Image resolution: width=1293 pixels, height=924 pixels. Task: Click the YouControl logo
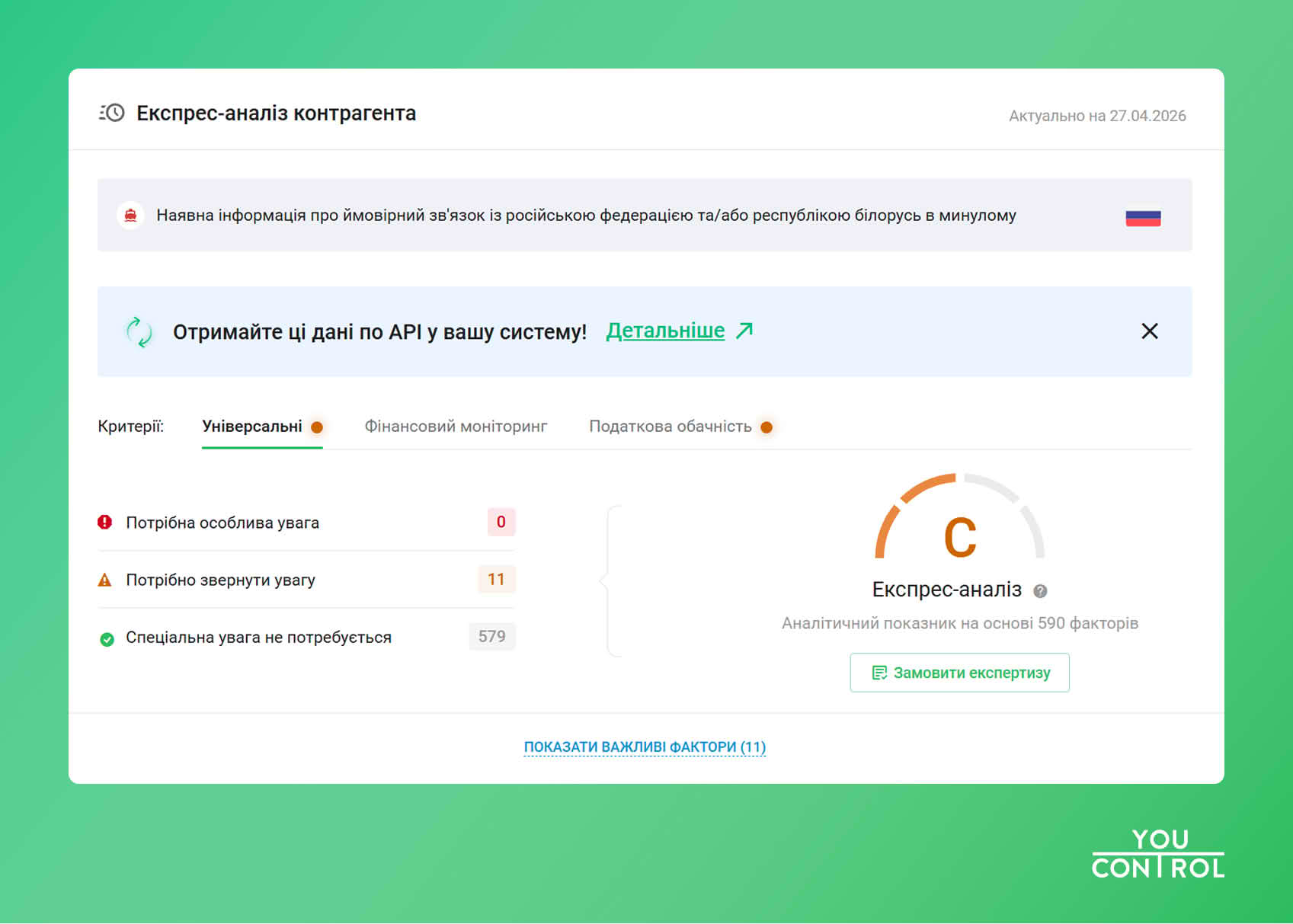[x=1158, y=855]
